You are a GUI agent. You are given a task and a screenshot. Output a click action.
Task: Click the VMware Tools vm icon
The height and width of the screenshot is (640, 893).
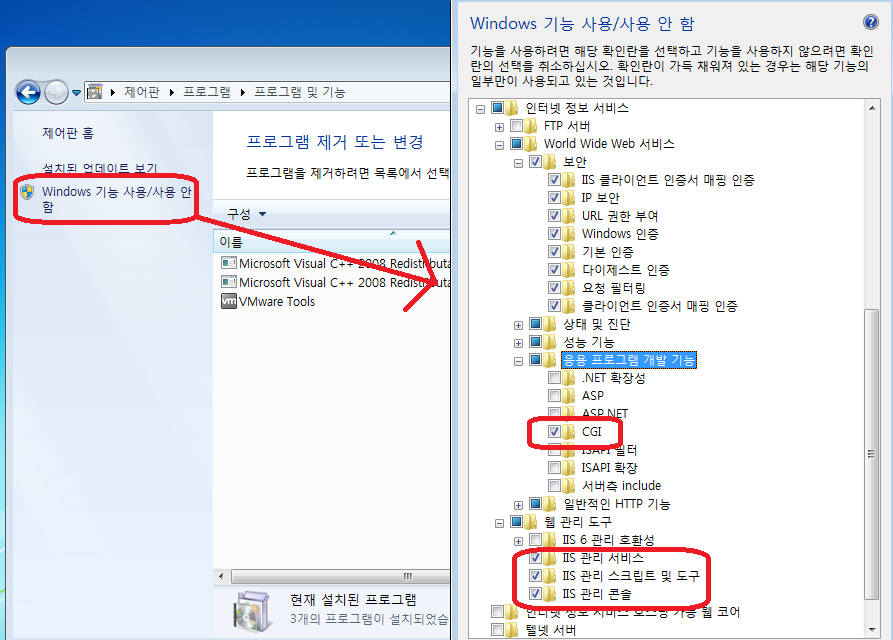coord(228,301)
